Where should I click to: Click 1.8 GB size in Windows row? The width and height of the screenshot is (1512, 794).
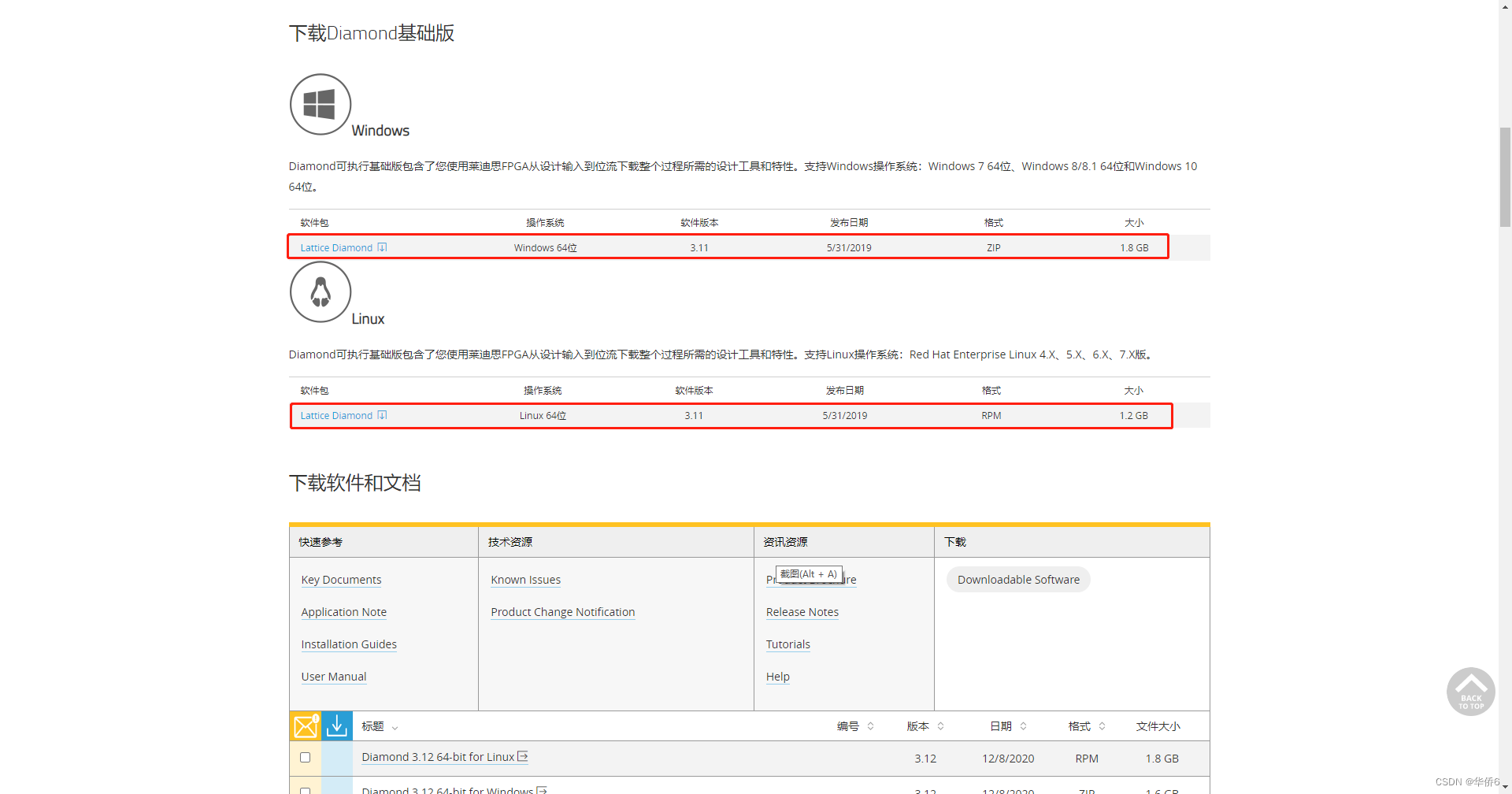pos(1134,247)
